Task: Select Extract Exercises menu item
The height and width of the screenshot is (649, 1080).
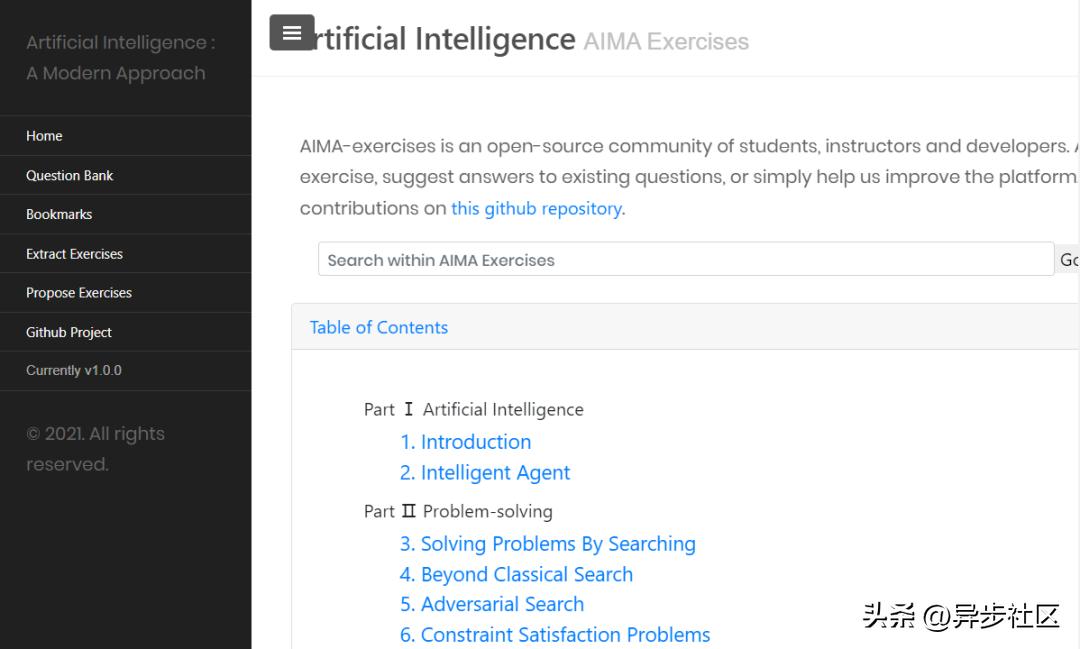Action: pos(74,254)
